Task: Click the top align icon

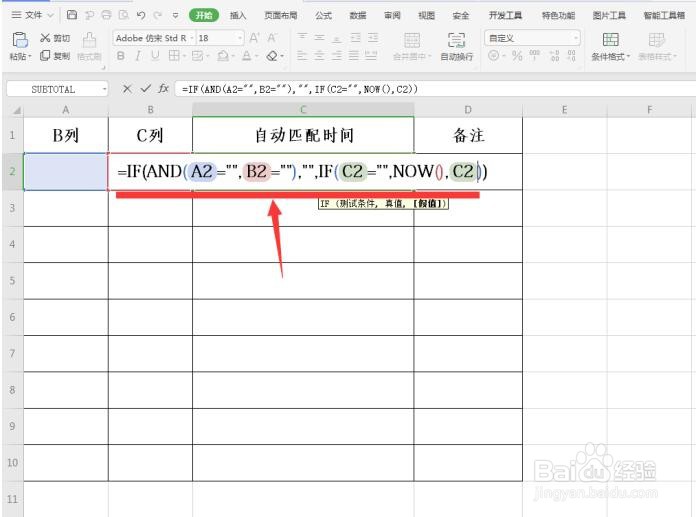Action: (x=302, y=38)
